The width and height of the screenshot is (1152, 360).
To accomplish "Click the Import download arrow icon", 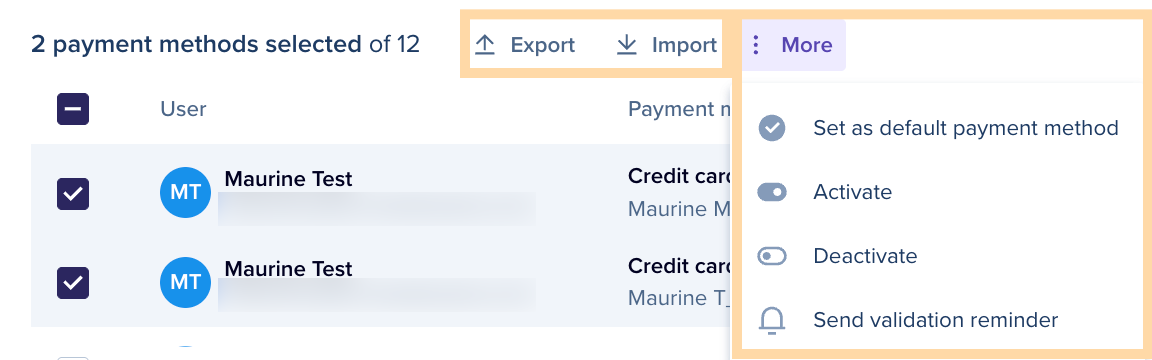I will [x=626, y=46].
